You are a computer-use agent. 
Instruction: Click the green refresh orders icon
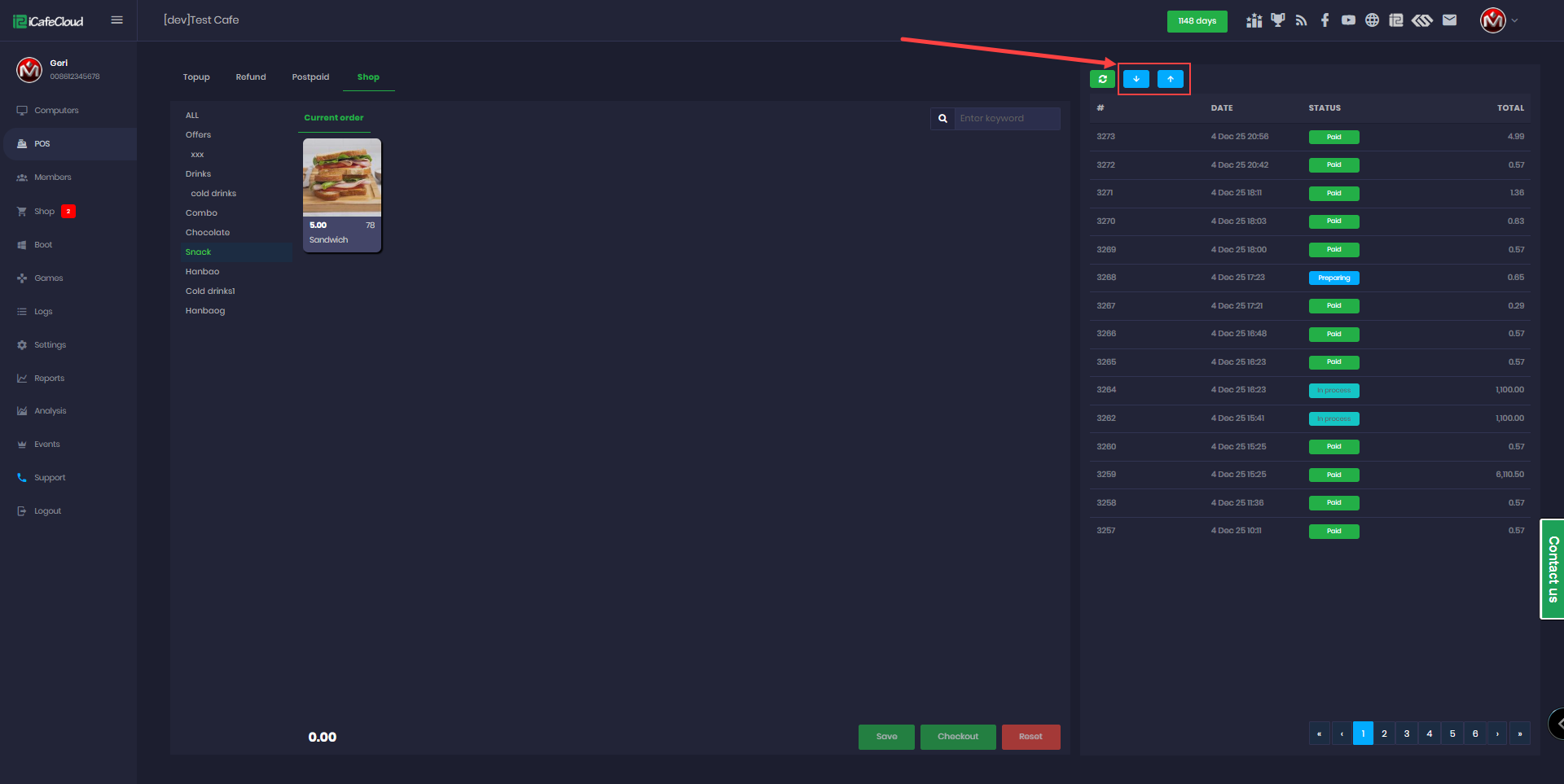tap(1102, 79)
